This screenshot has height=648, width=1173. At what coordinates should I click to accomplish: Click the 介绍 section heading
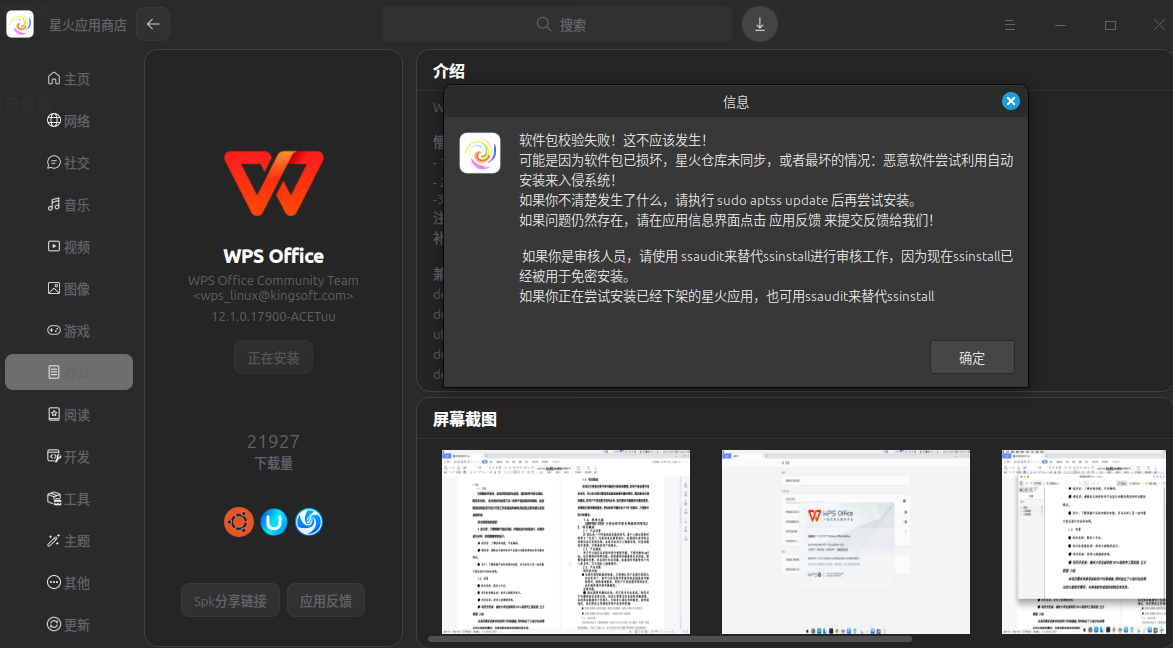point(449,71)
